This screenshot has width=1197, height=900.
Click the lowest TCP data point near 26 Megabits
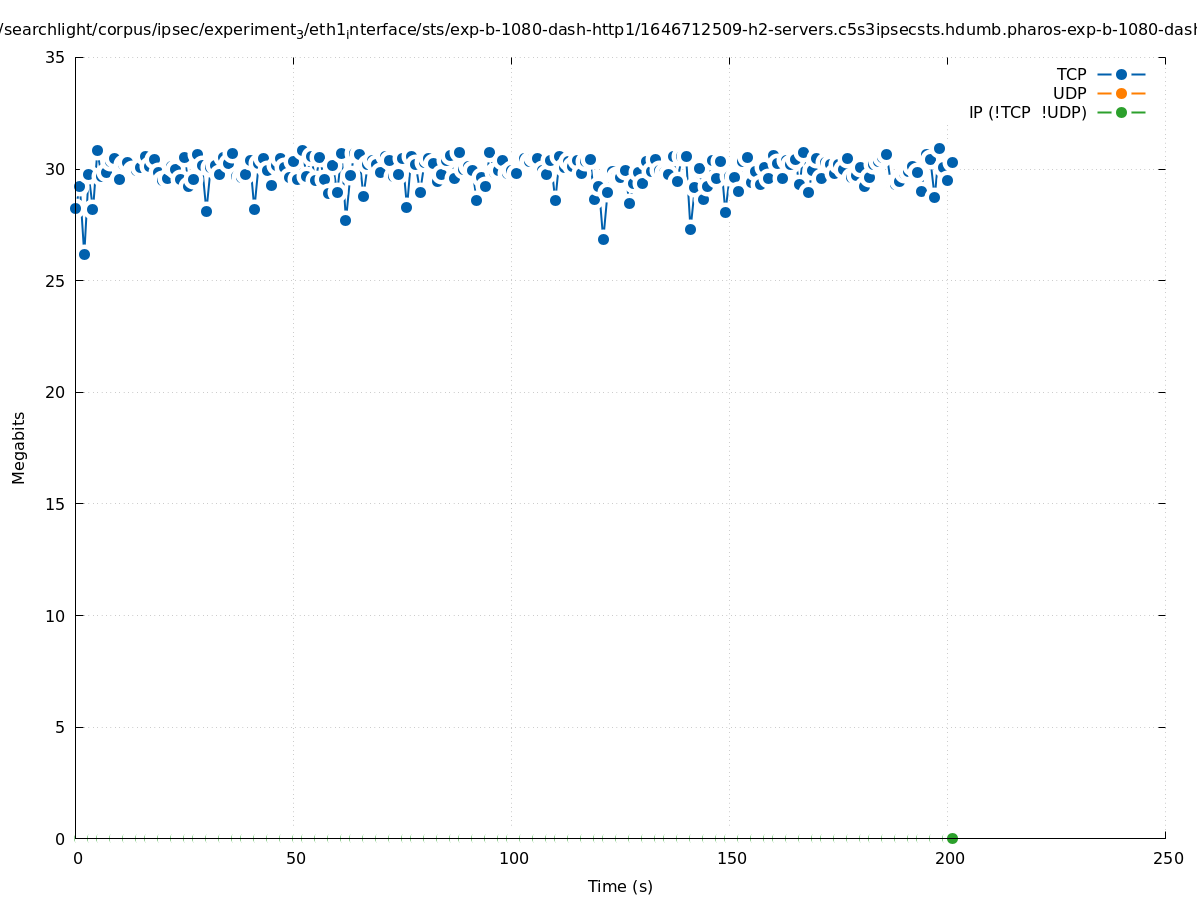pyautogui.click(x=84, y=254)
